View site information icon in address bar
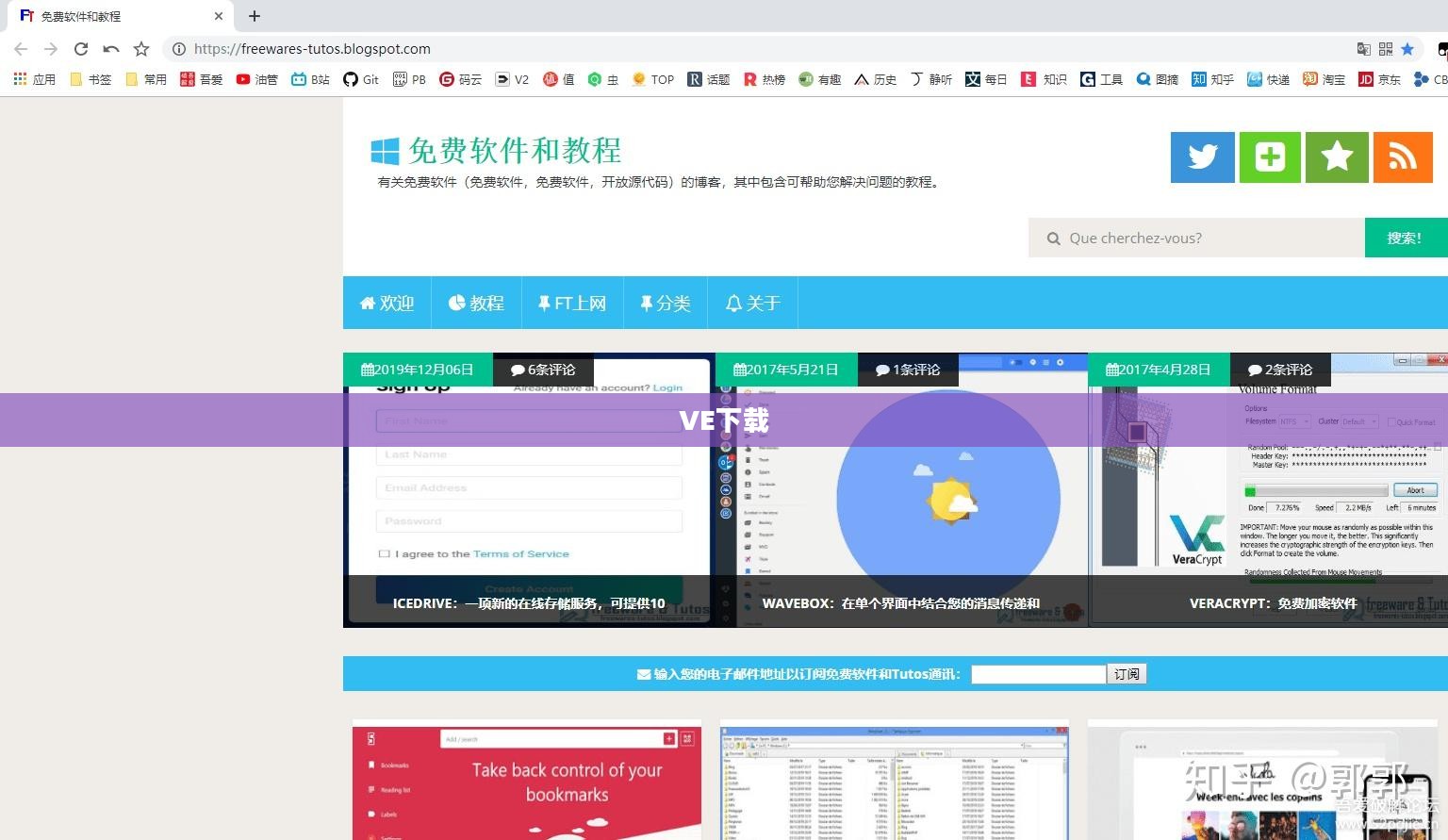The image size is (1448, 840). (x=179, y=49)
